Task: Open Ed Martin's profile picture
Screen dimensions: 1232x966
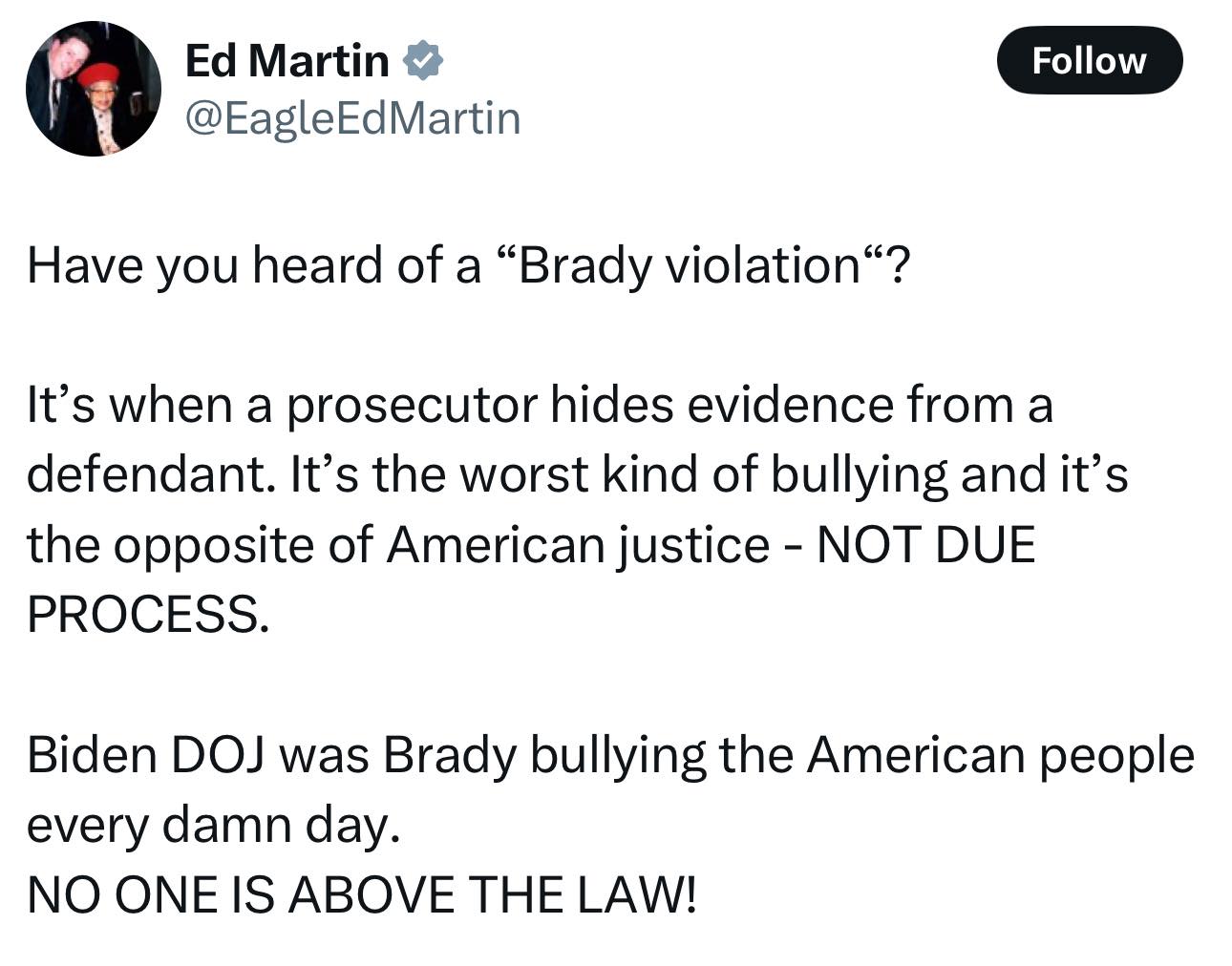Action: [93, 89]
